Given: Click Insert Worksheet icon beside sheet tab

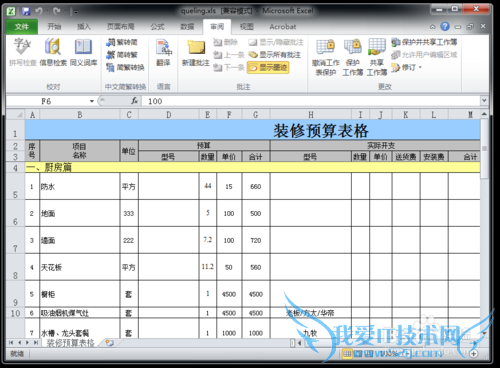Looking at the screenshot, I should click(x=110, y=342).
